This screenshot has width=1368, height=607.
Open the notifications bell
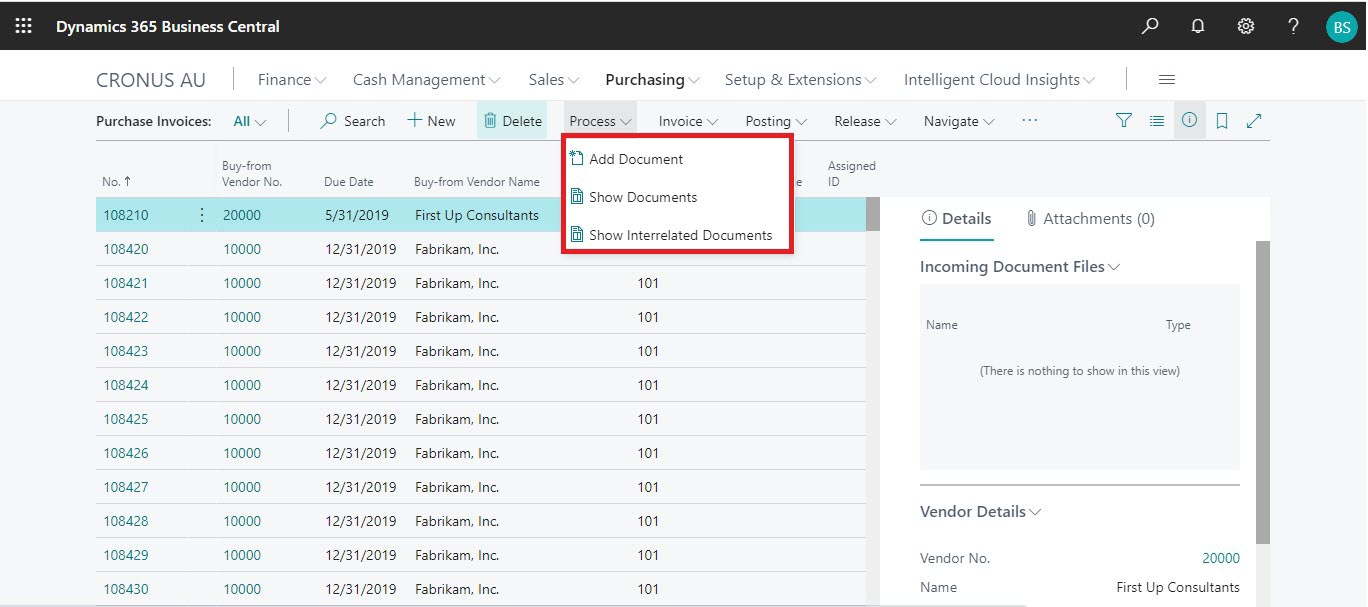pyautogui.click(x=1198, y=26)
